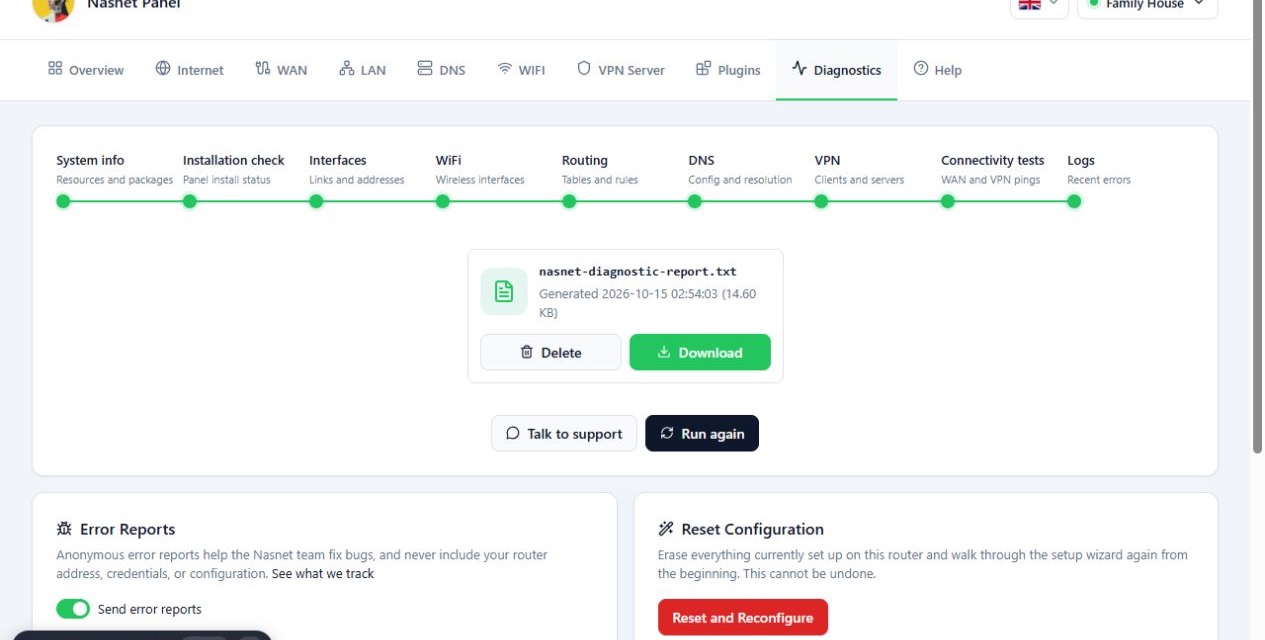
Task: Switch to the WIFI tab
Action: click(x=521, y=70)
